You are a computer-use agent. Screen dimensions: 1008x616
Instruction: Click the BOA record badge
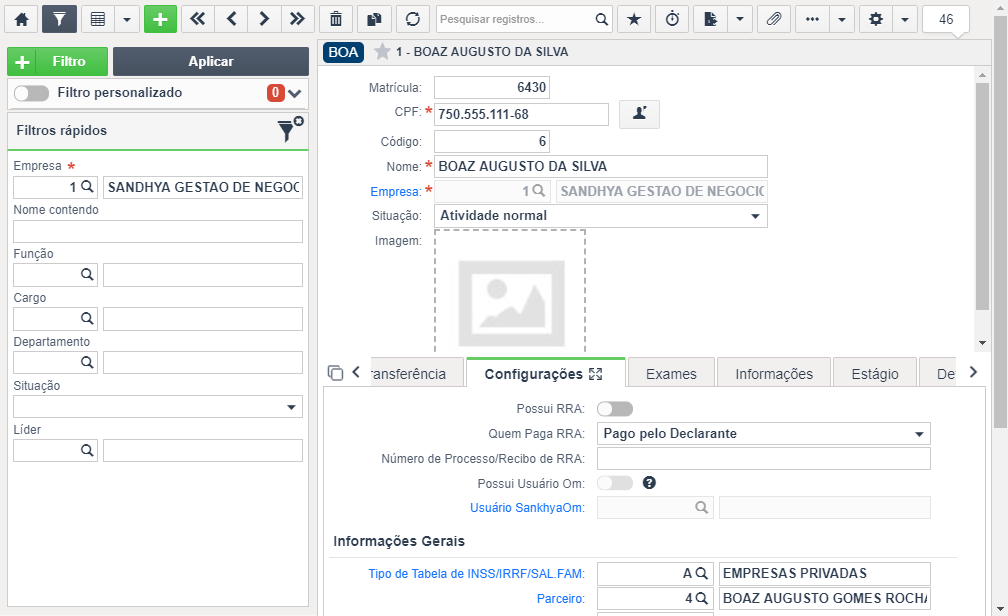[x=343, y=52]
